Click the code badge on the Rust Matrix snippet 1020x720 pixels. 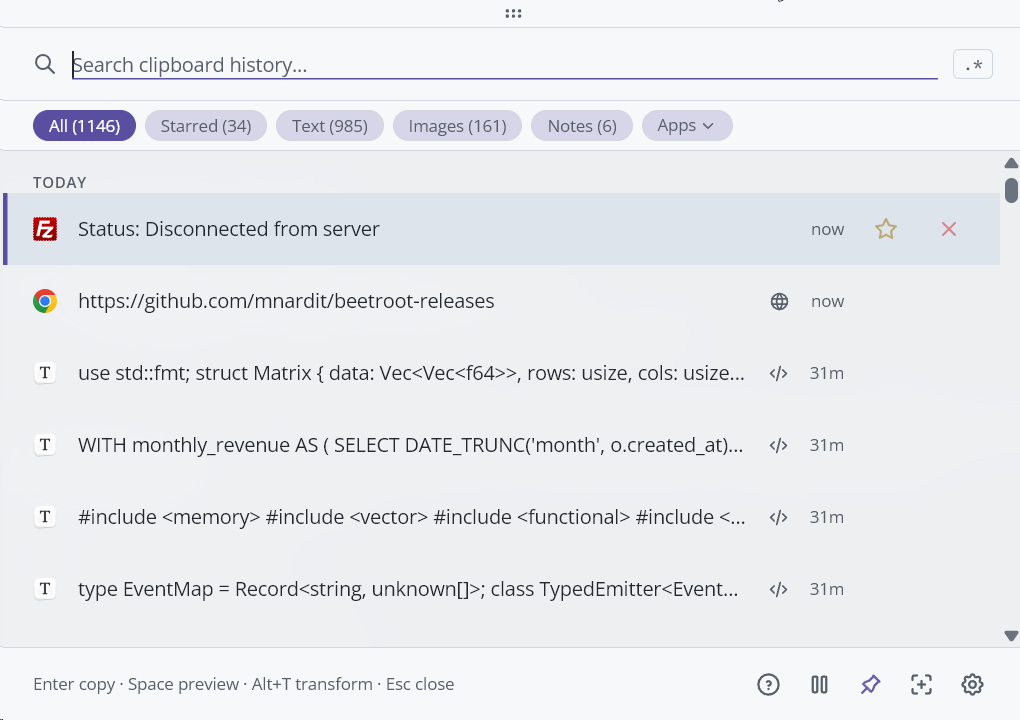[x=778, y=373]
